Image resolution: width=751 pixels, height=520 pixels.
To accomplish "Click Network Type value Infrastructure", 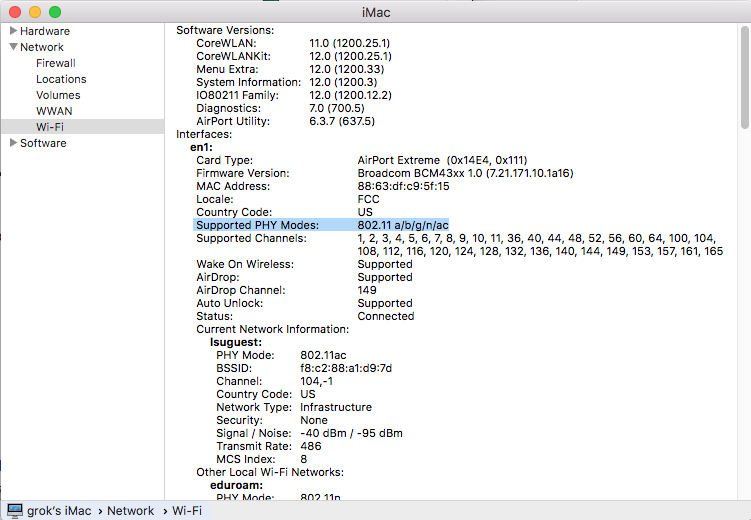I will coord(336,407).
